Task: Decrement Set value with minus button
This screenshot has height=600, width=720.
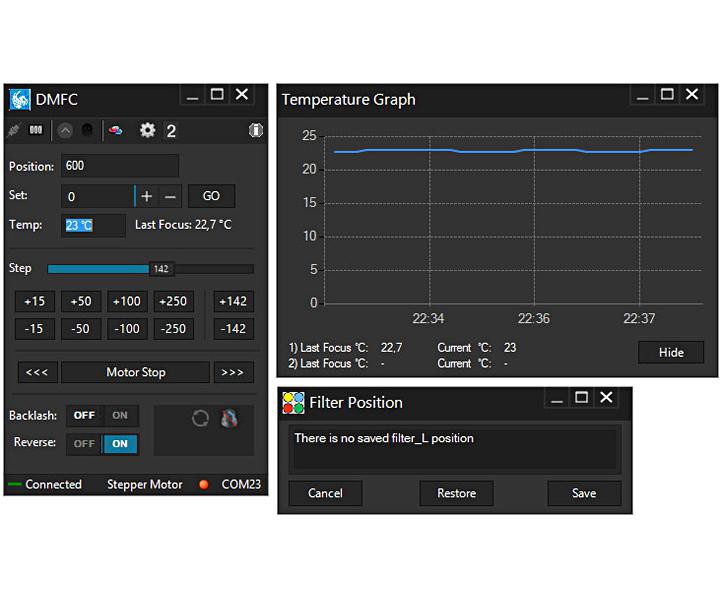Action: pos(170,196)
